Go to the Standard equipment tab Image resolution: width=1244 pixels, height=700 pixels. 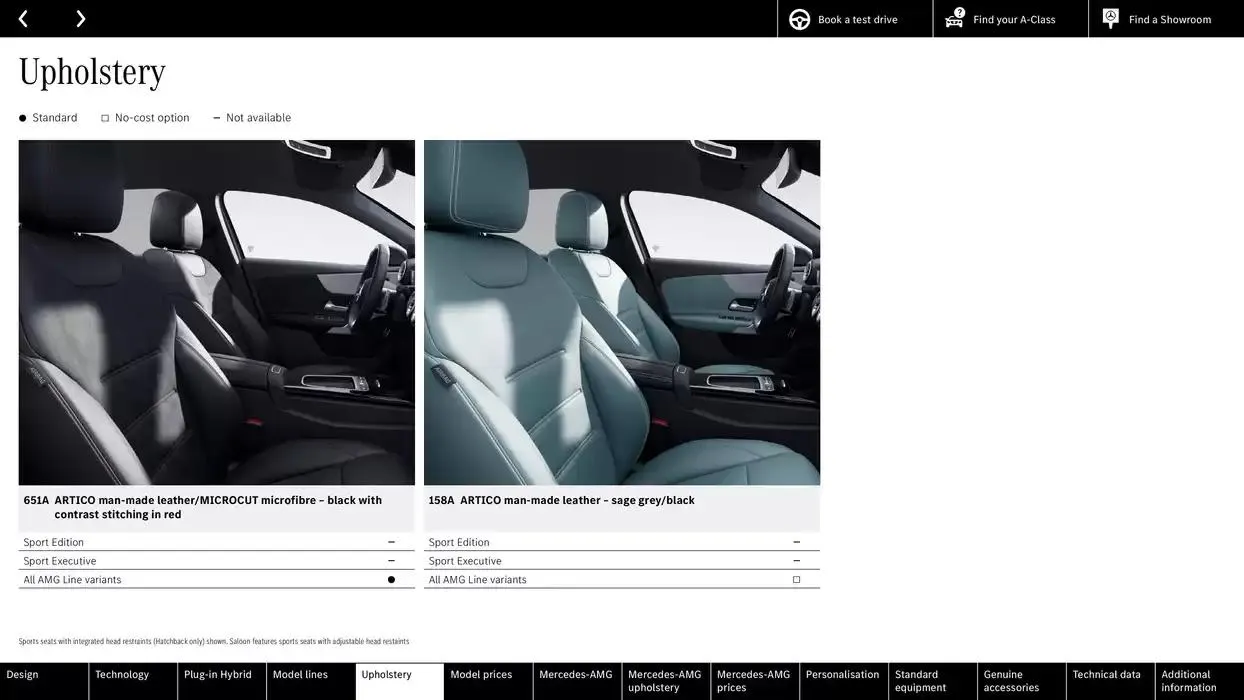click(x=934, y=681)
